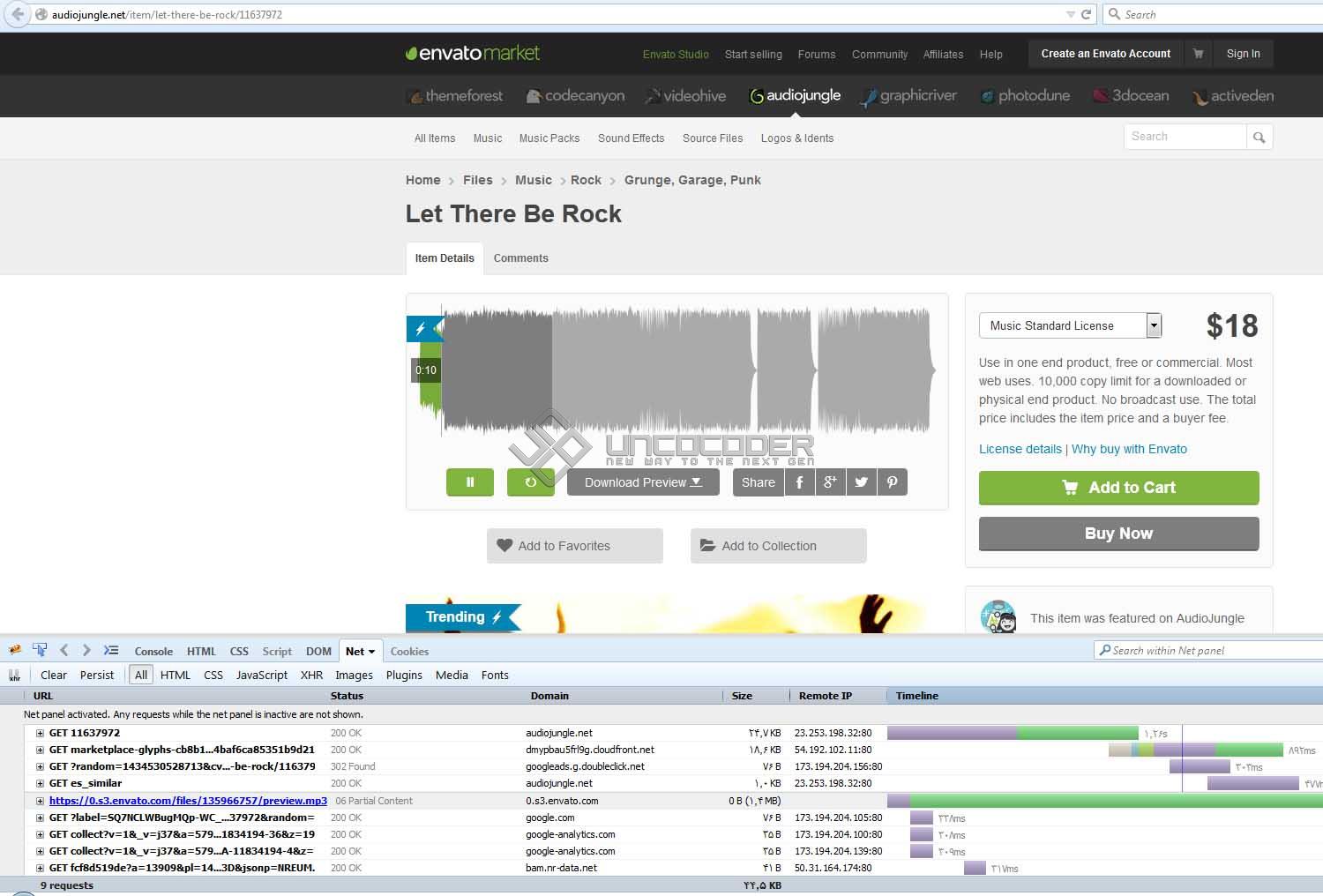
Task: Open the photodune marketplace
Action: 1025,95
